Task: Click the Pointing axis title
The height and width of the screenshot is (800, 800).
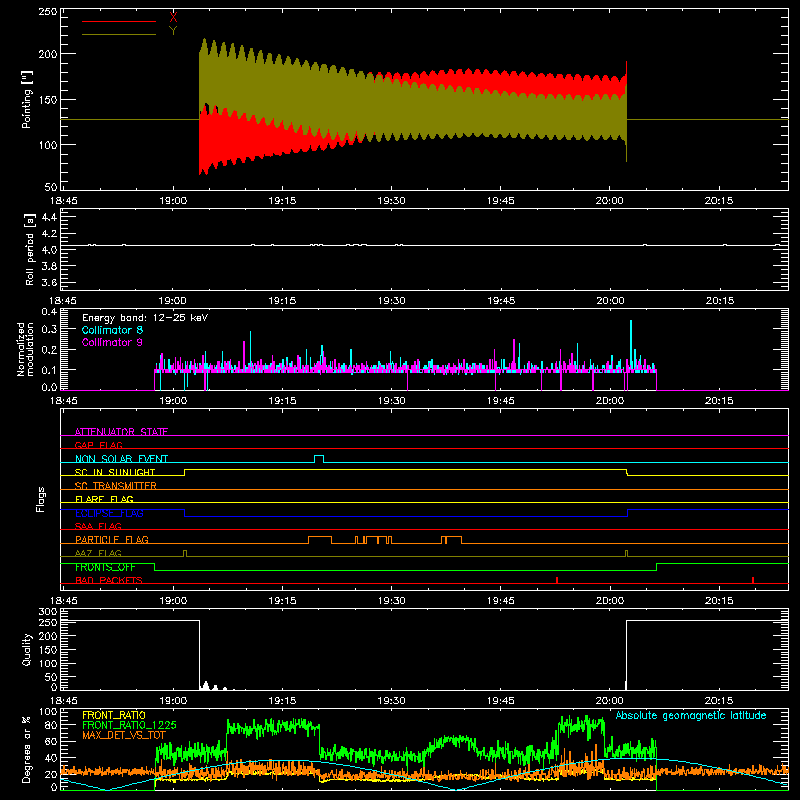Action: click(x=27, y=99)
